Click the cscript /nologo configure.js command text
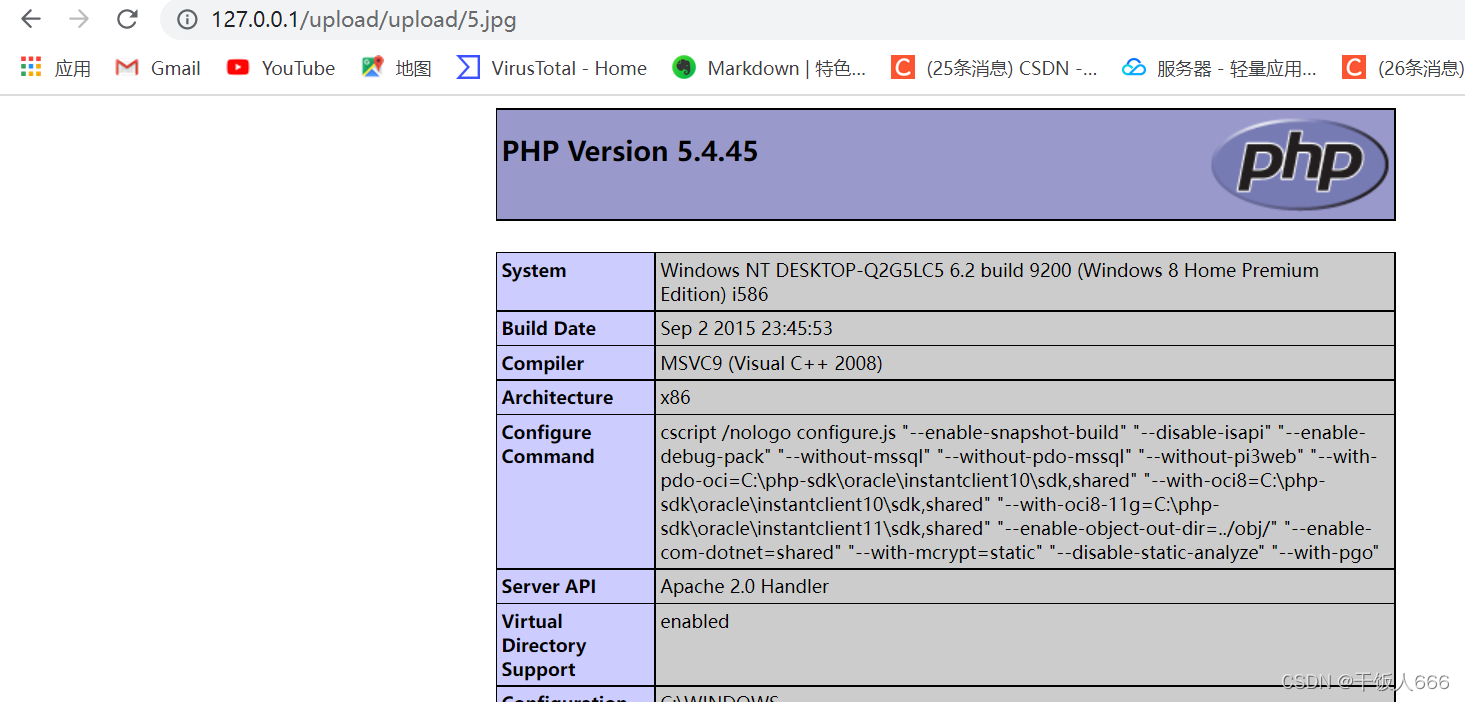 tap(1020, 492)
